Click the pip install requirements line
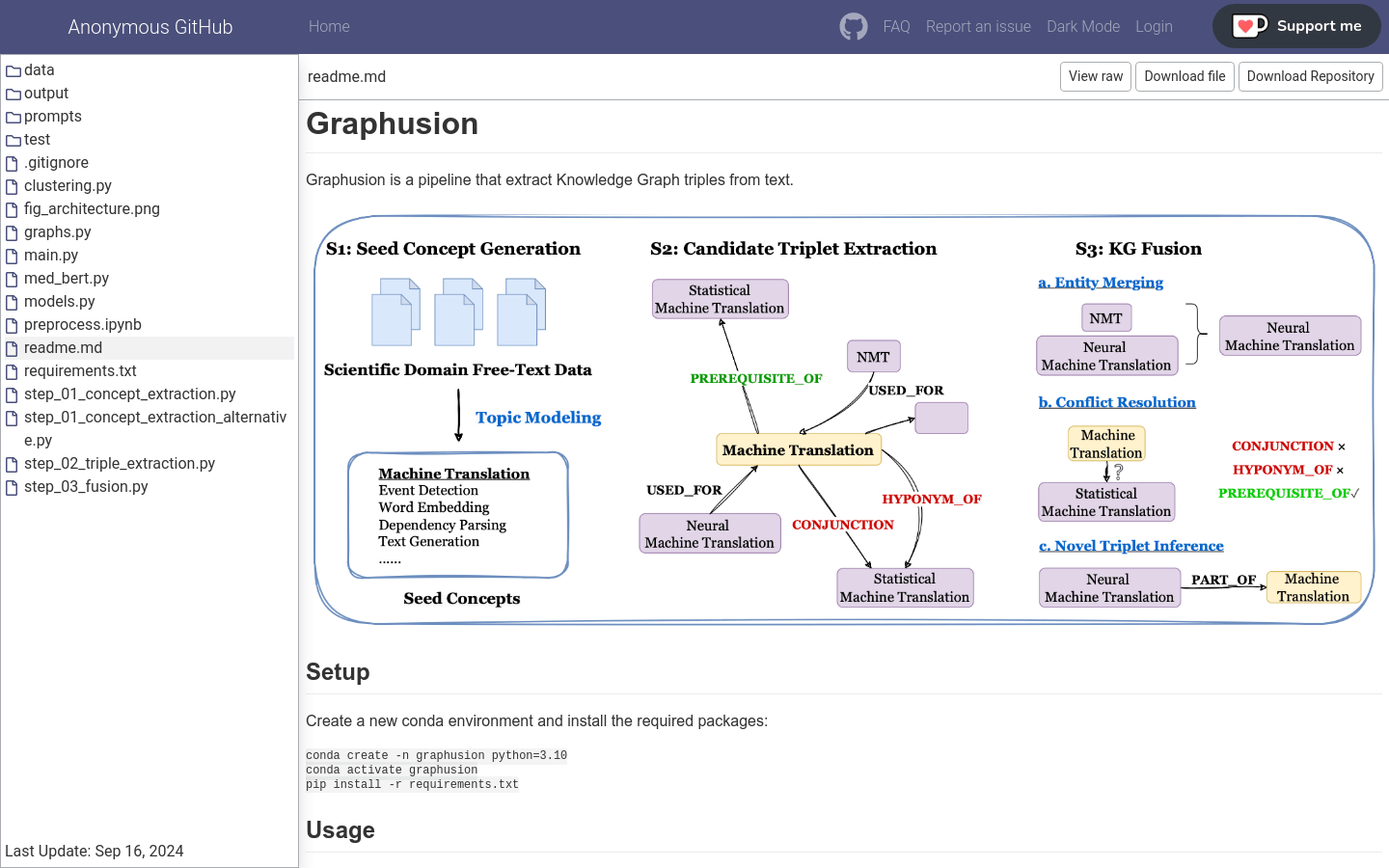1389x868 pixels. click(412, 784)
